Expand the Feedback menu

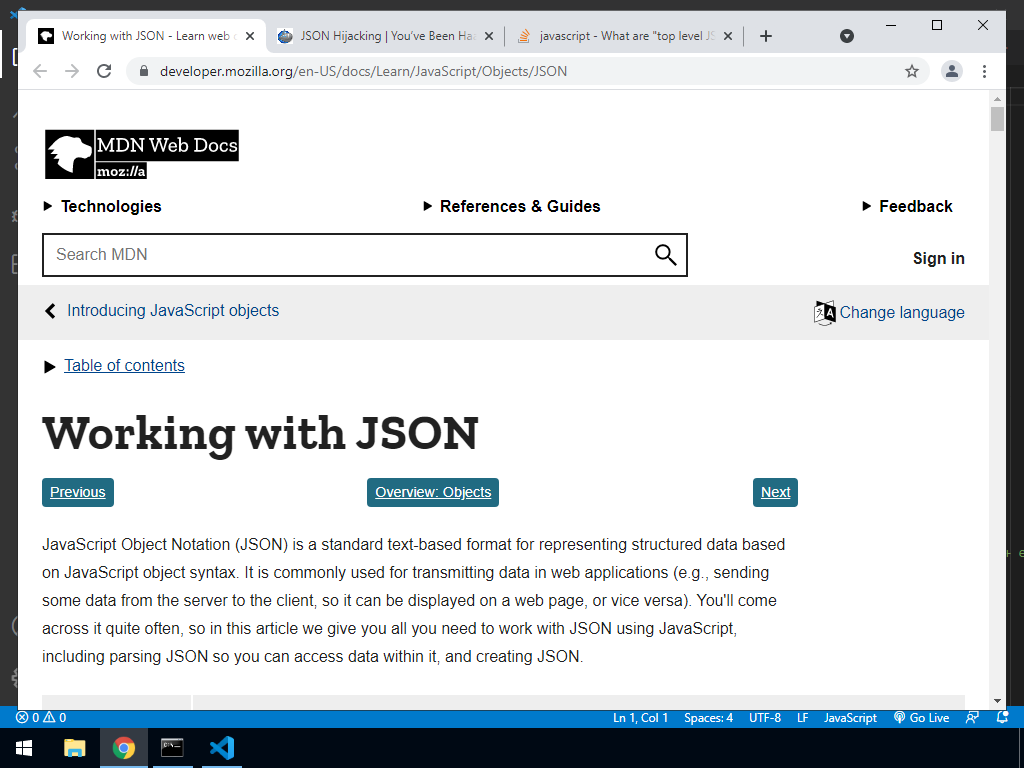click(x=907, y=206)
